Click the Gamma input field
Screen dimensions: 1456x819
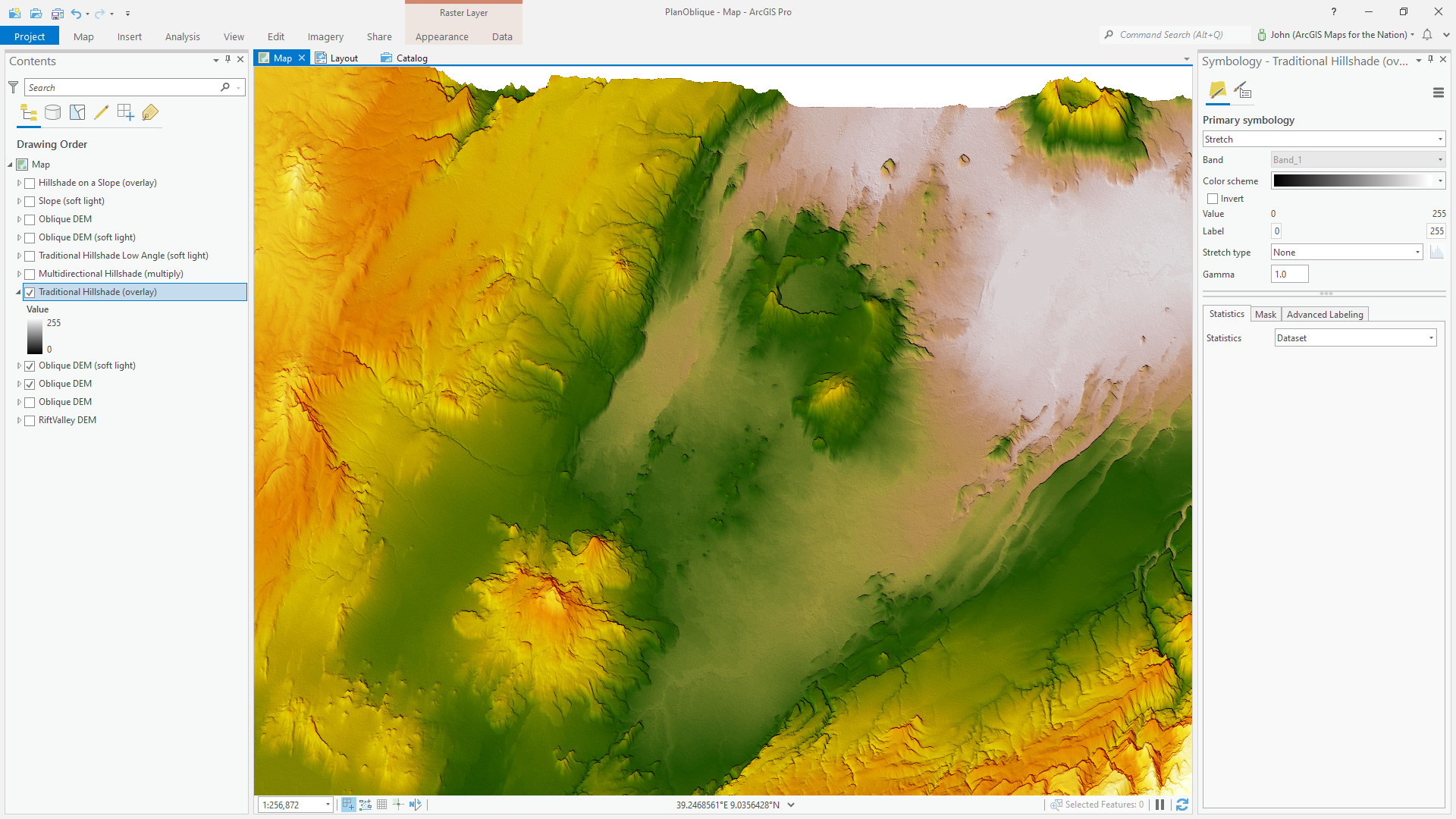pos(1289,275)
